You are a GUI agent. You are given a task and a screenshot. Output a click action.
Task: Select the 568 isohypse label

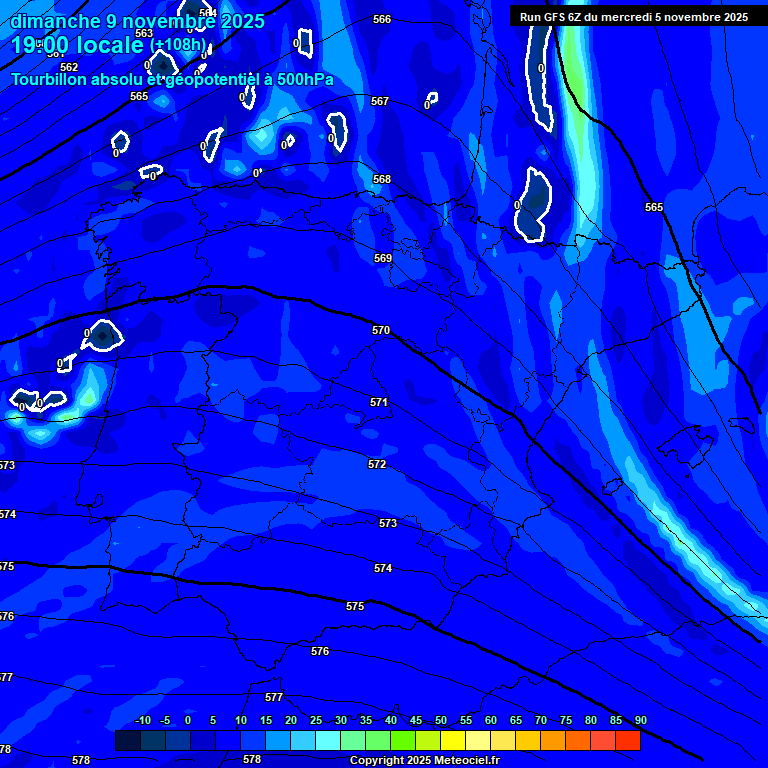pyautogui.click(x=382, y=179)
